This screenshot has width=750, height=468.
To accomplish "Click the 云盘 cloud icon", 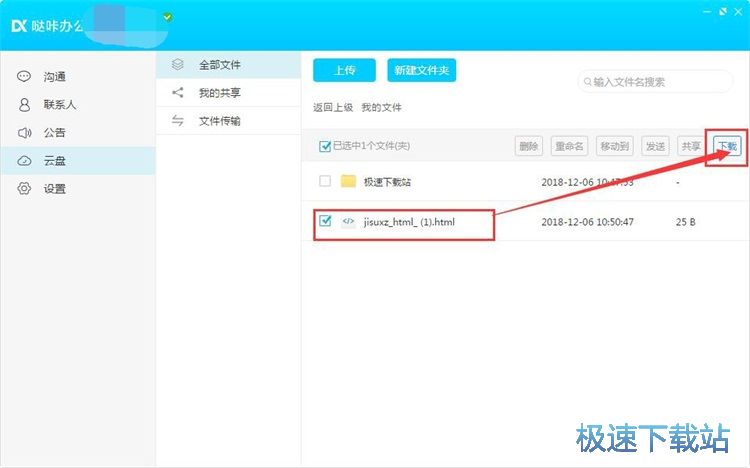I will [x=24, y=161].
